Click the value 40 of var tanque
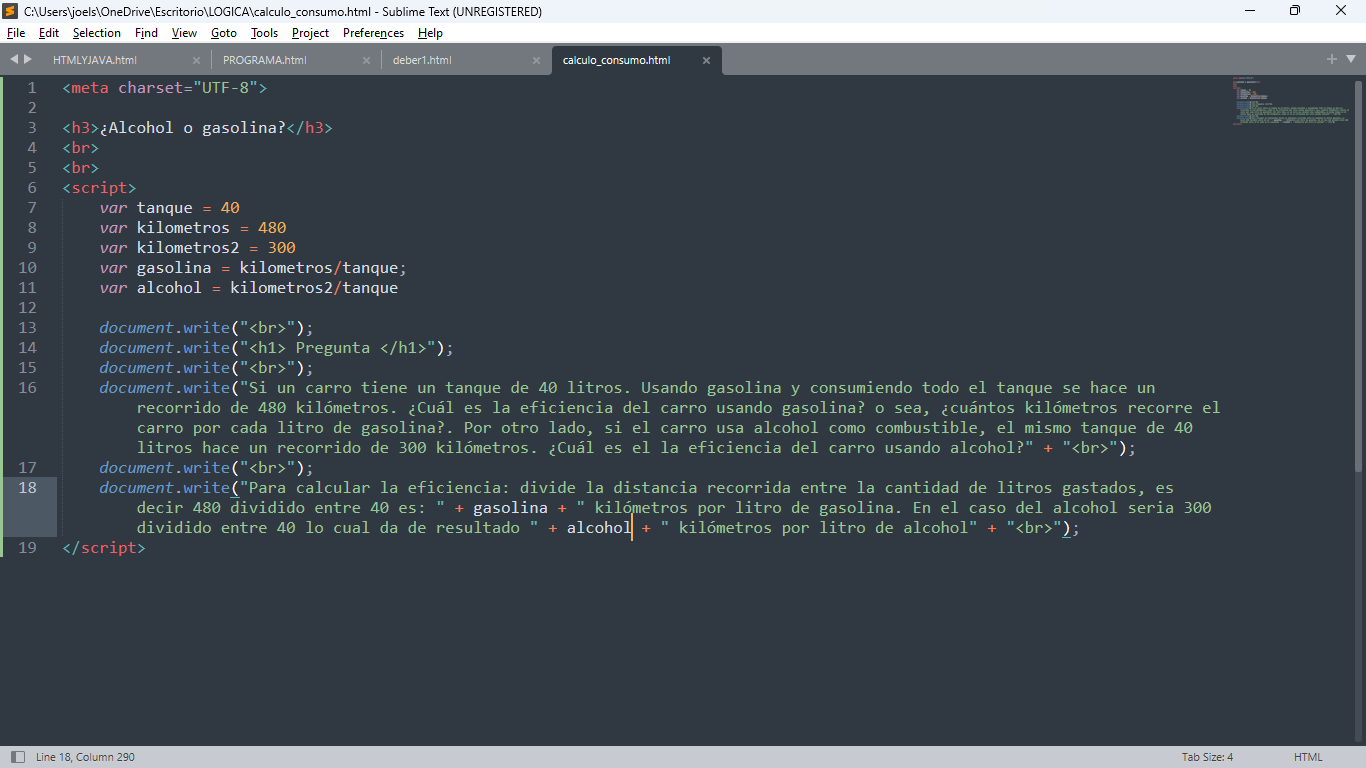The image size is (1366, 768). click(x=230, y=208)
